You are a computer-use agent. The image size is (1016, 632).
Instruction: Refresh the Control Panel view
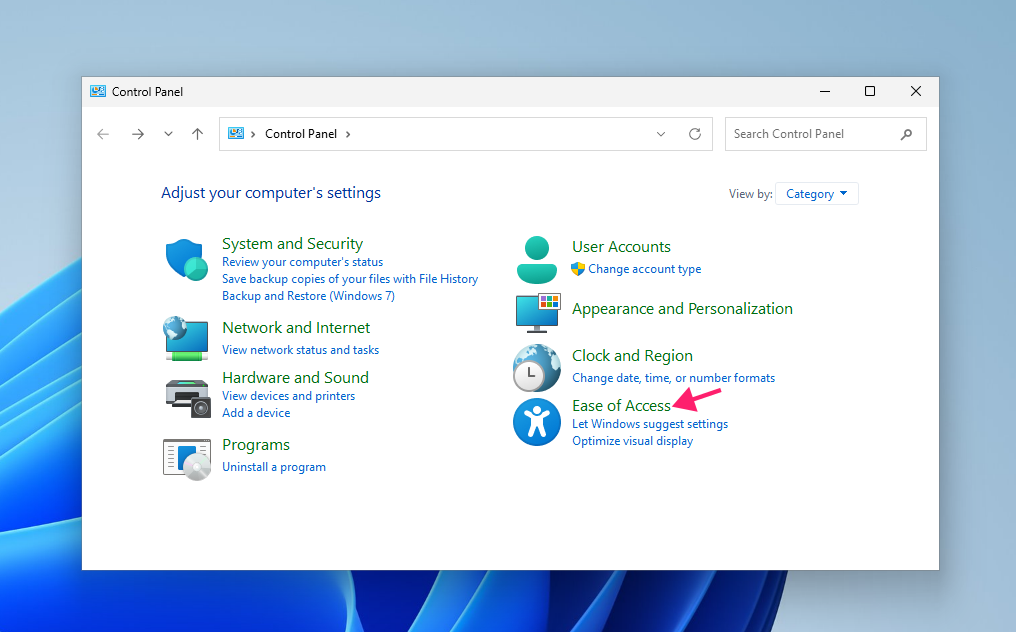click(x=695, y=134)
